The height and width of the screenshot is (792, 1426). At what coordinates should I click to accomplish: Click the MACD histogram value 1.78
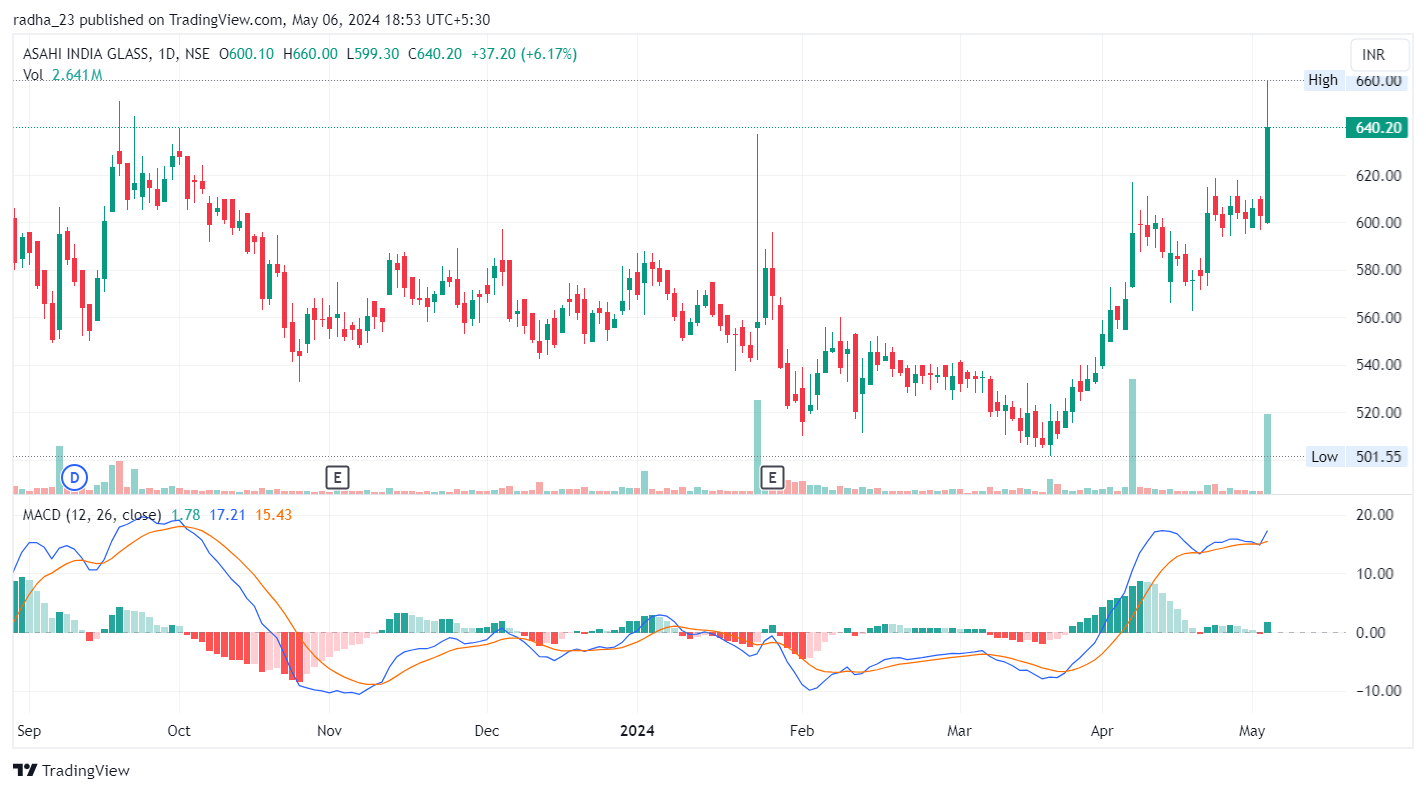click(x=186, y=514)
